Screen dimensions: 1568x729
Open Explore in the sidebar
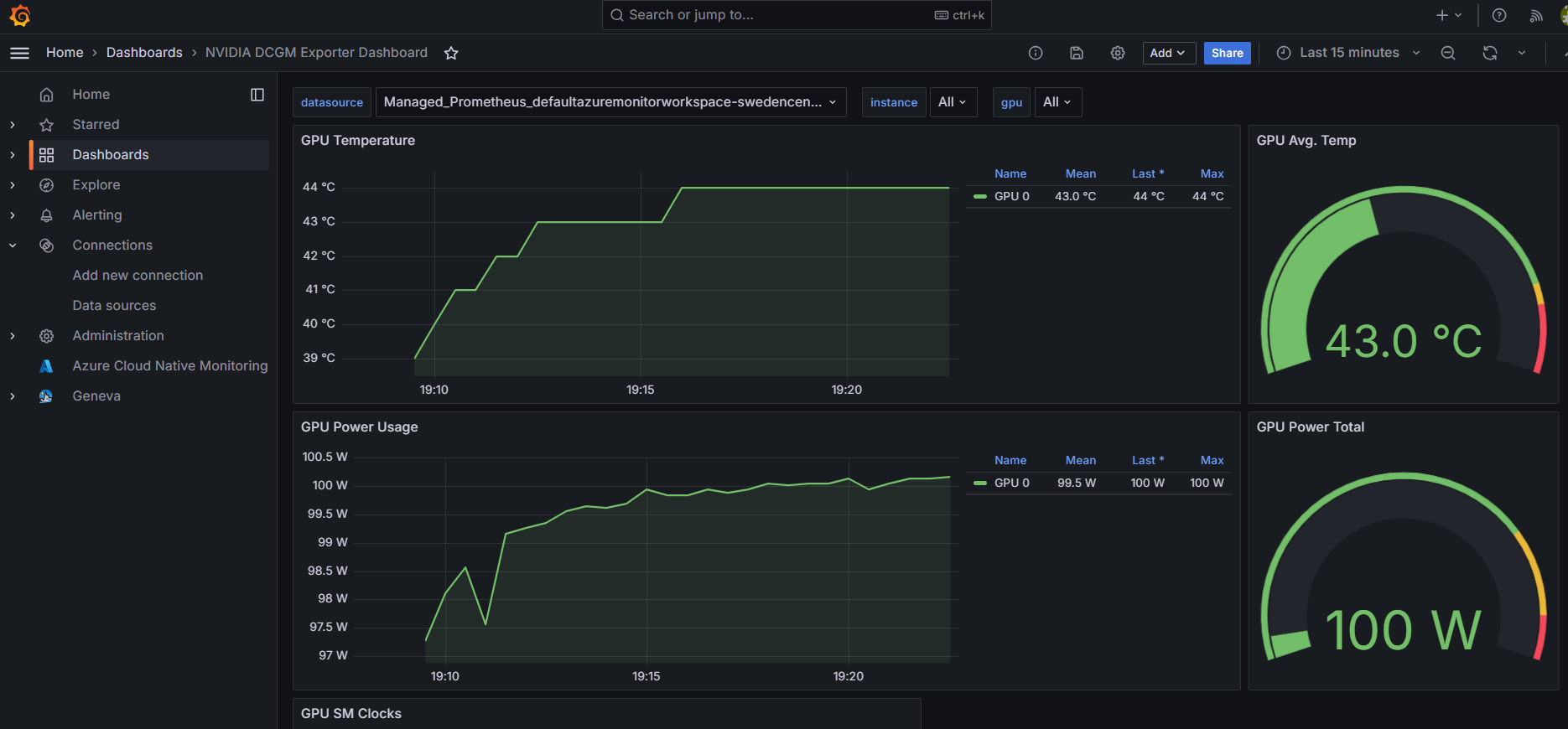tap(96, 185)
